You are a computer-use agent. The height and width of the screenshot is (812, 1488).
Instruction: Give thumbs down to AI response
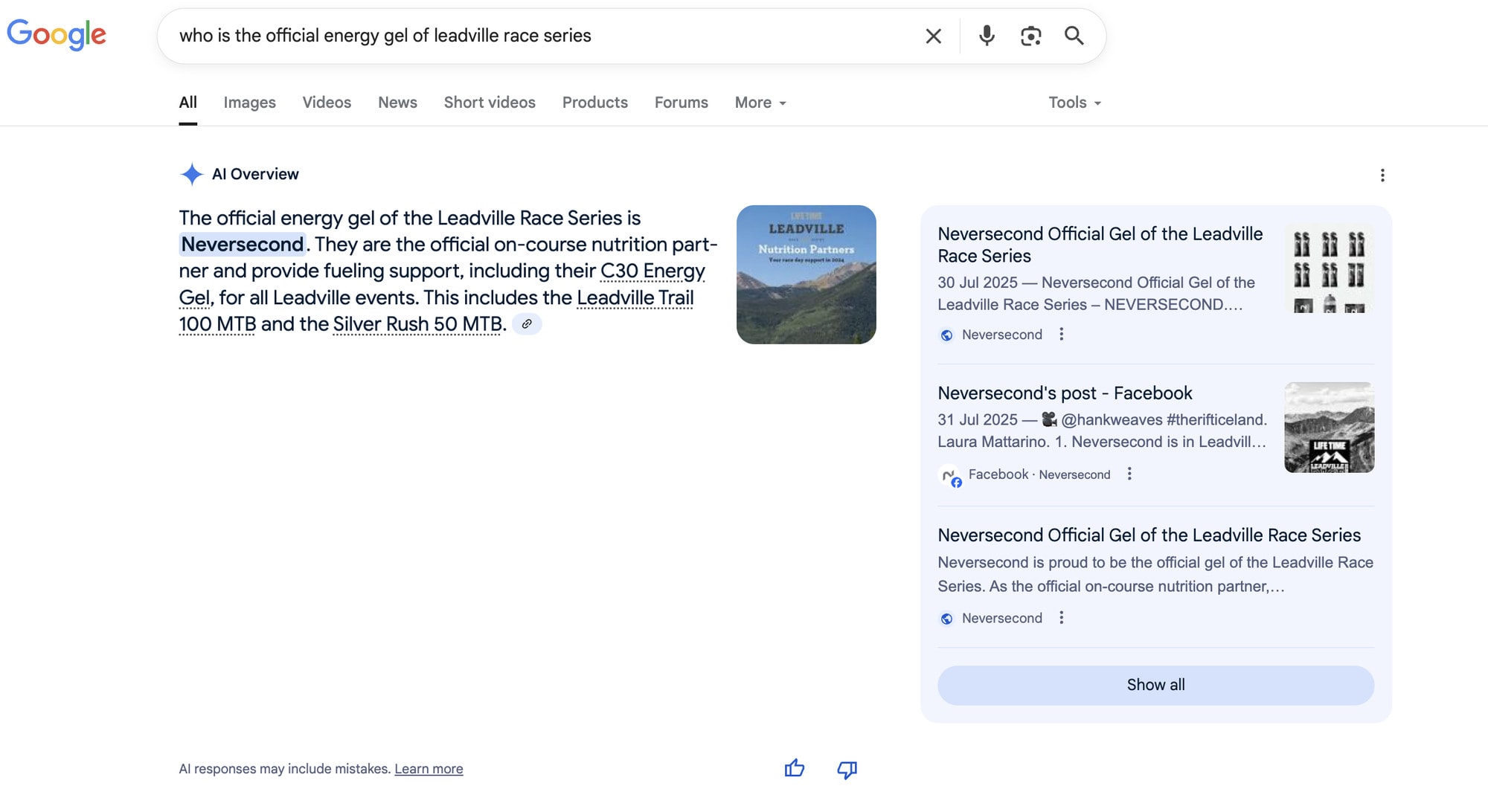(x=847, y=769)
